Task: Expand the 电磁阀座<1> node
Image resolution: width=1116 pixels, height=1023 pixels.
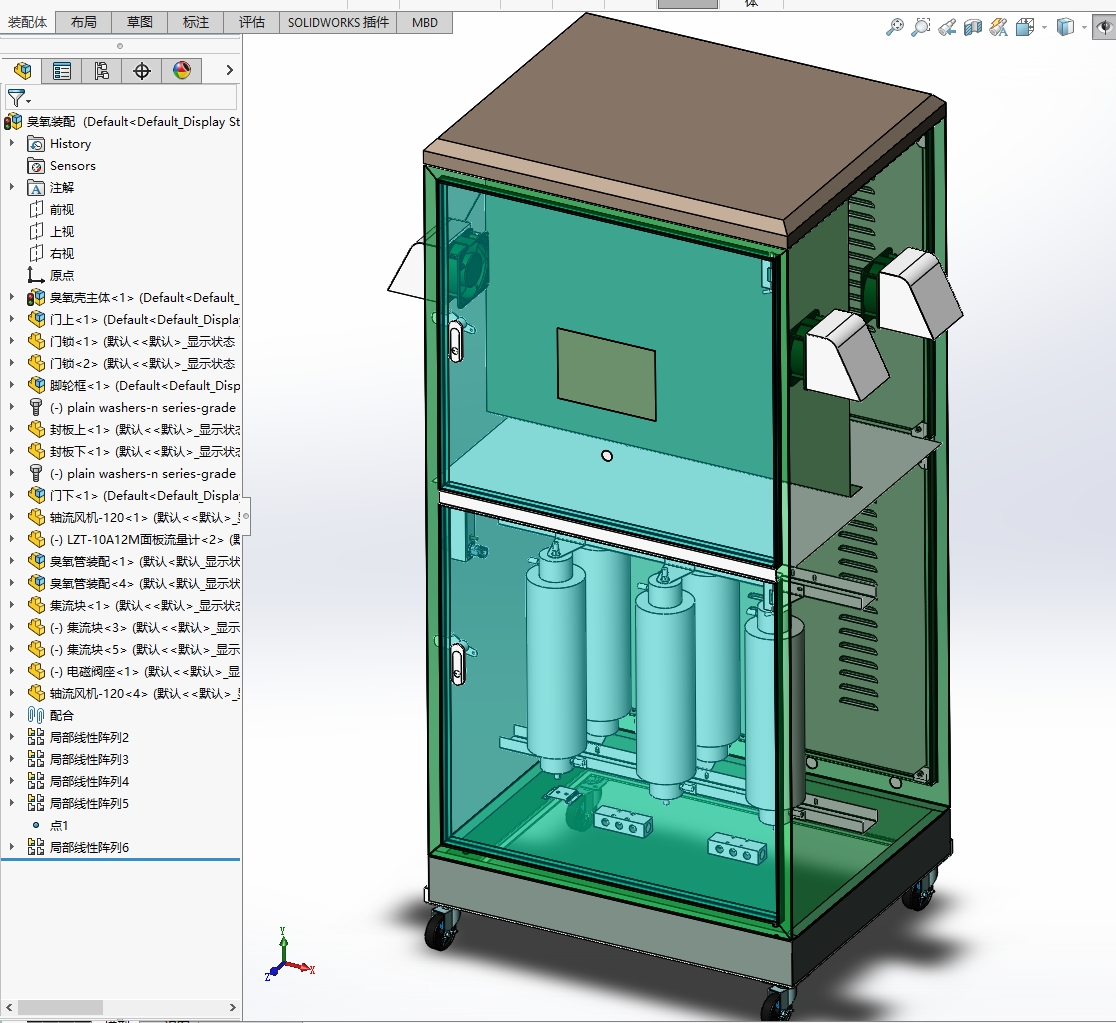Action: pyautogui.click(x=11, y=671)
